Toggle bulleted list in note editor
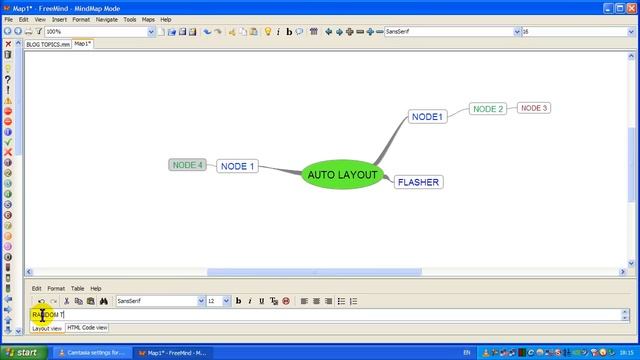This screenshot has width=640, height=360. coord(341,301)
